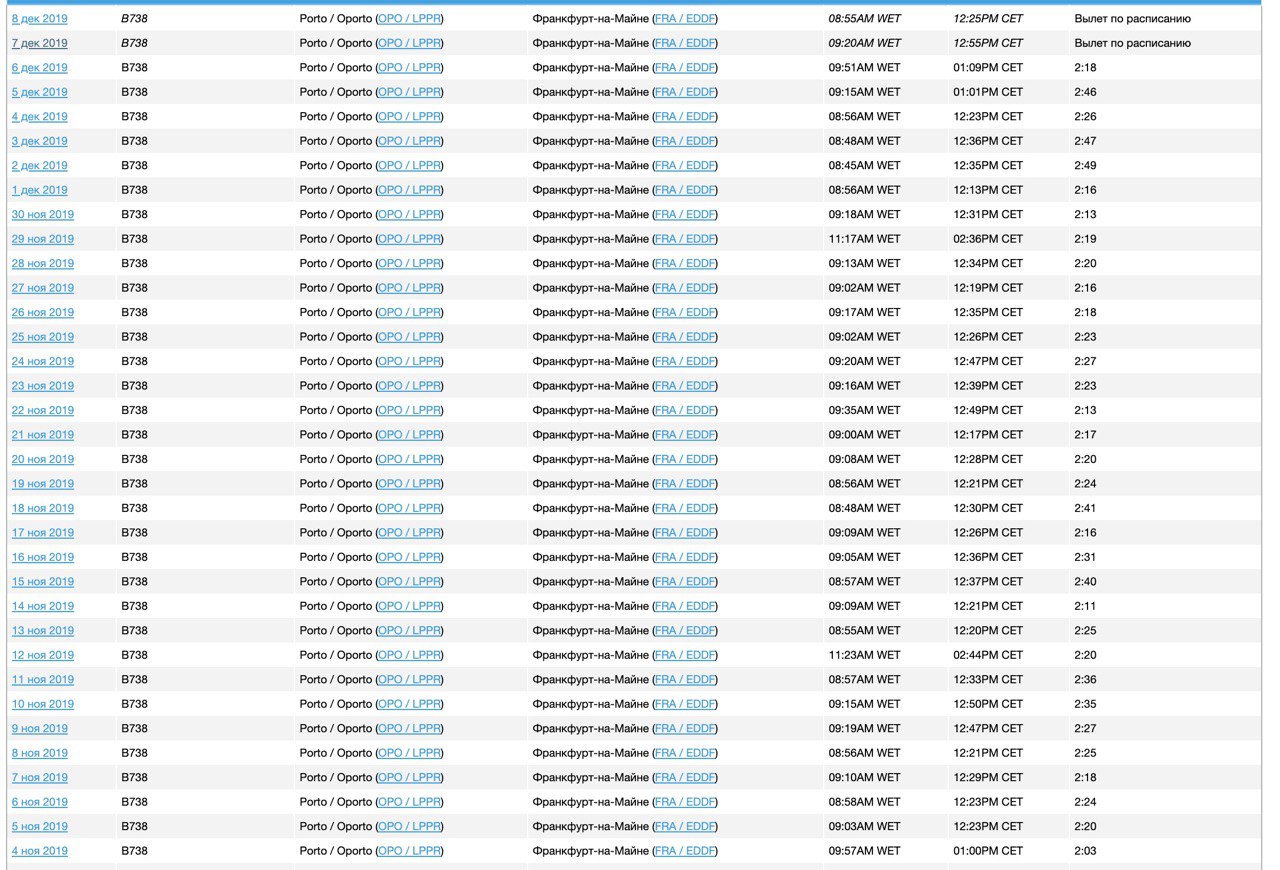This screenshot has width=1280, height=870.
Task: Click the 4 ноя 2019 date link
Action: coord(40,852)
